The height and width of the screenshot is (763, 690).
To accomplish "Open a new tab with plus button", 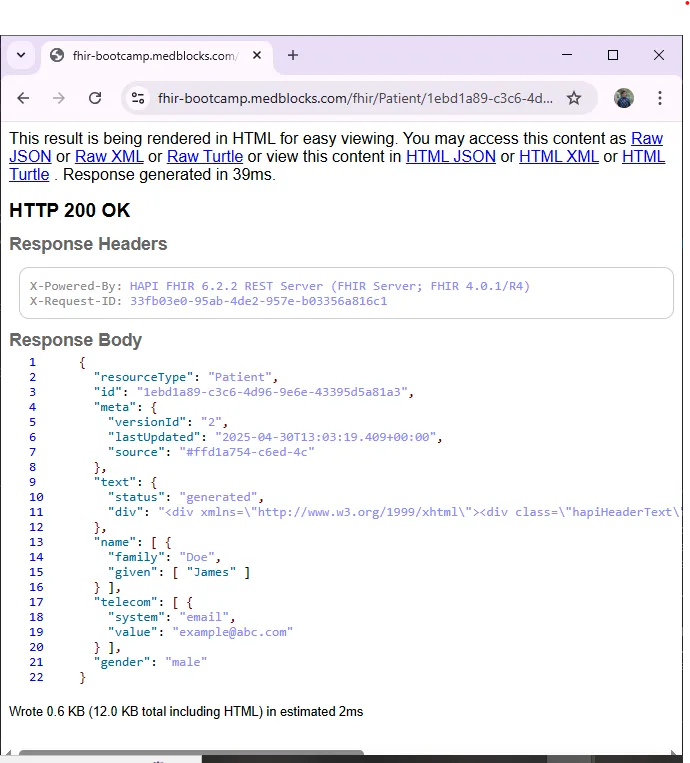I will coord(293,55).
